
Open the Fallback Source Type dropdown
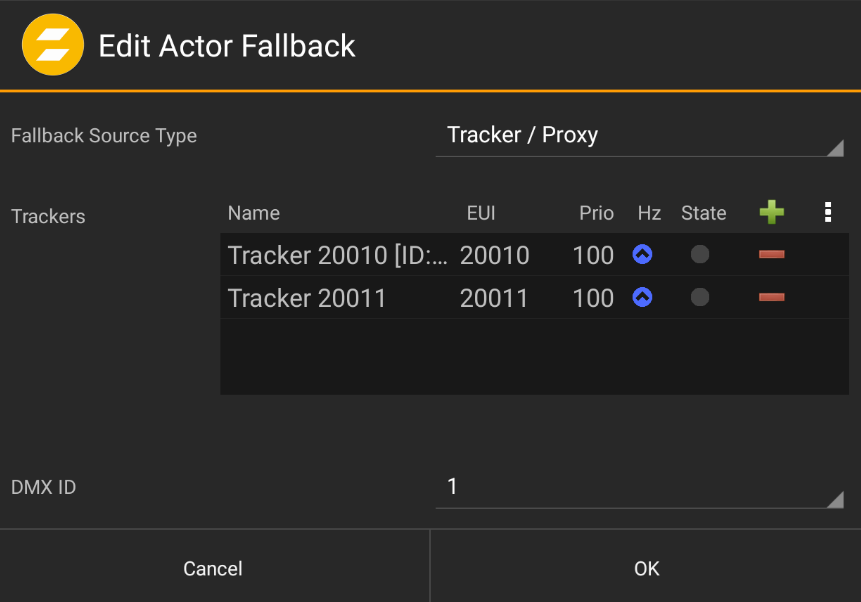click(x=640, y=135)
